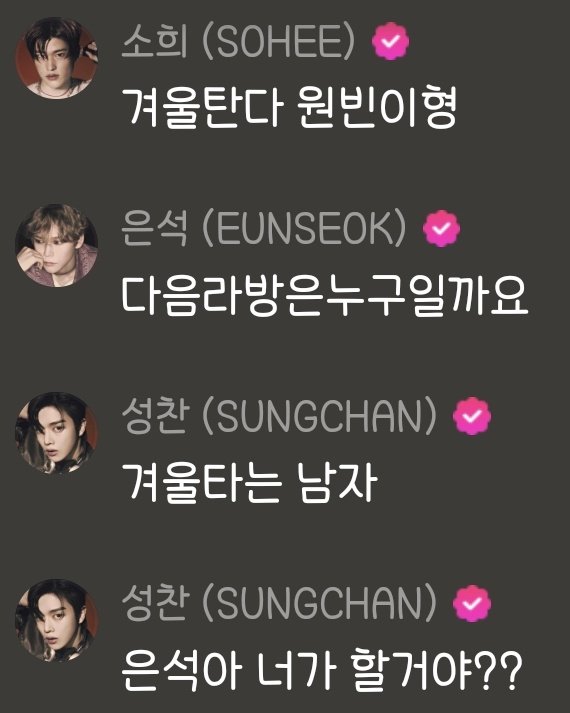
Task: Click 성찬 (SUNGCHAN) name above '은석아 너가 할거야??'
Action: point(279,603)
